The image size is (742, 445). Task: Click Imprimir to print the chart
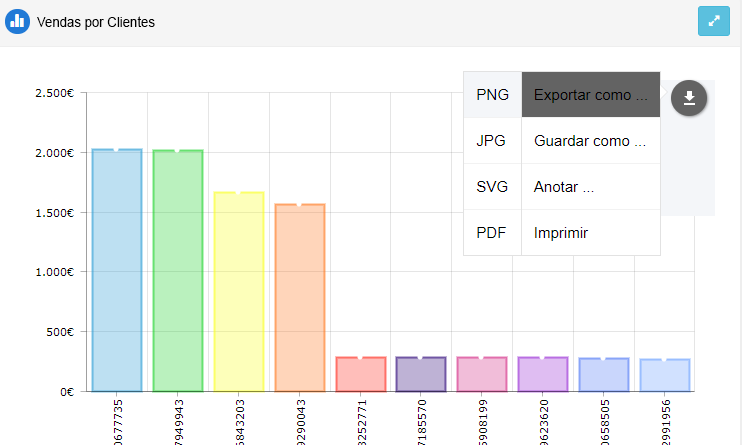[x=590, y=233]
